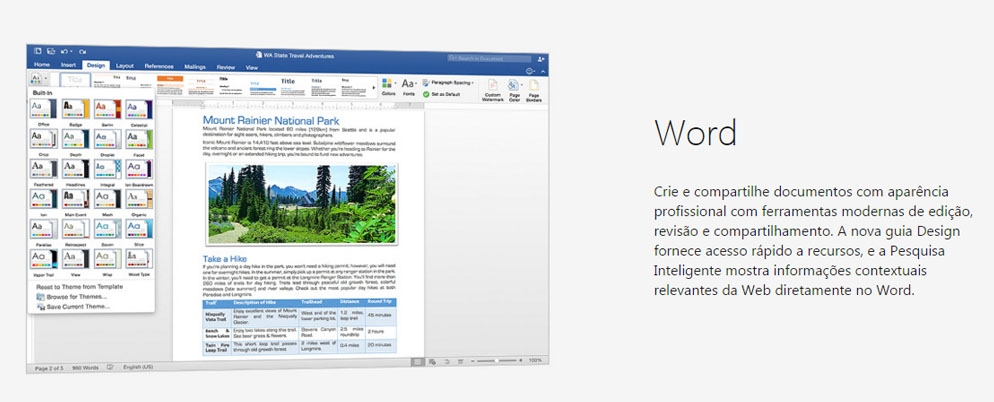Viewport: 994px width, 402px height.
Task: Apply the Retrospect theme
Action: [x=75, y=229]
